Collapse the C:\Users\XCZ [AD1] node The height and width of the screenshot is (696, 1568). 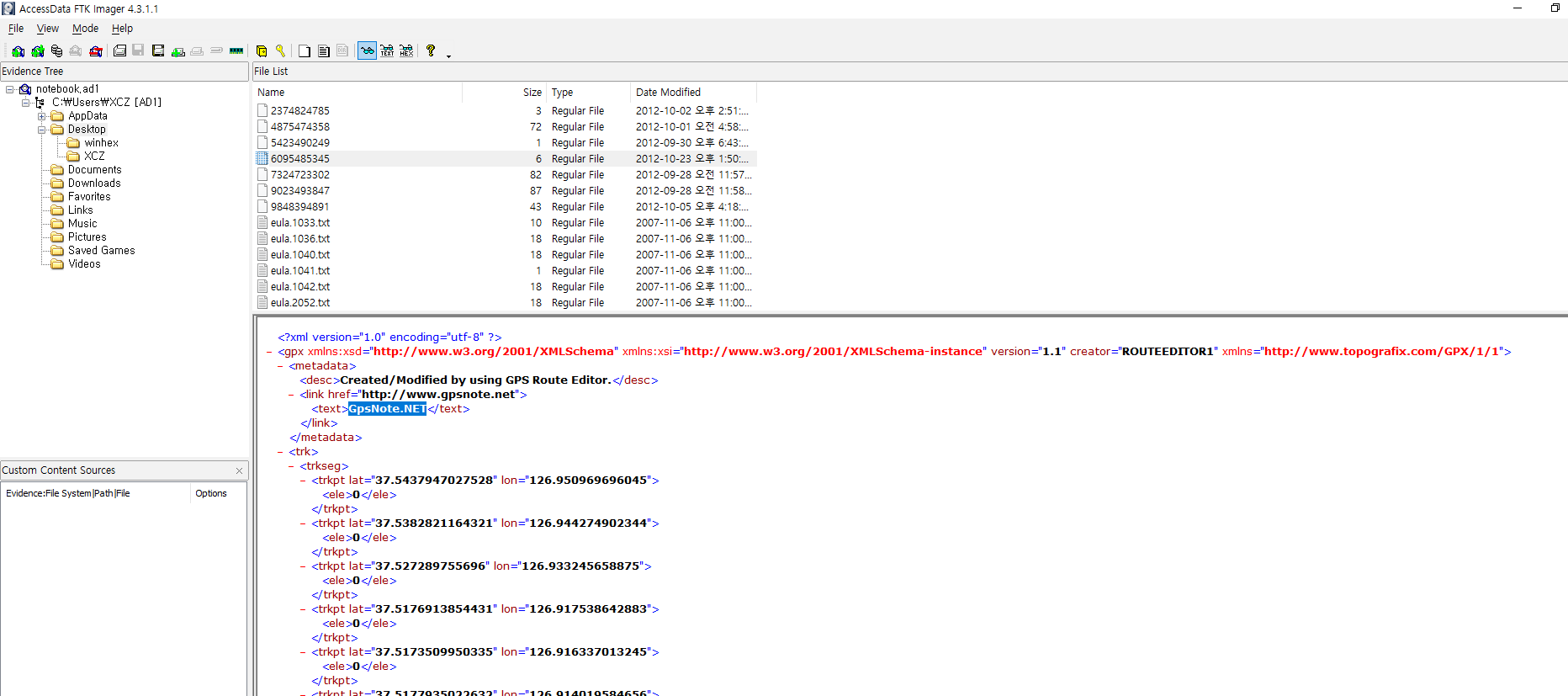click(x=25, y=103)
